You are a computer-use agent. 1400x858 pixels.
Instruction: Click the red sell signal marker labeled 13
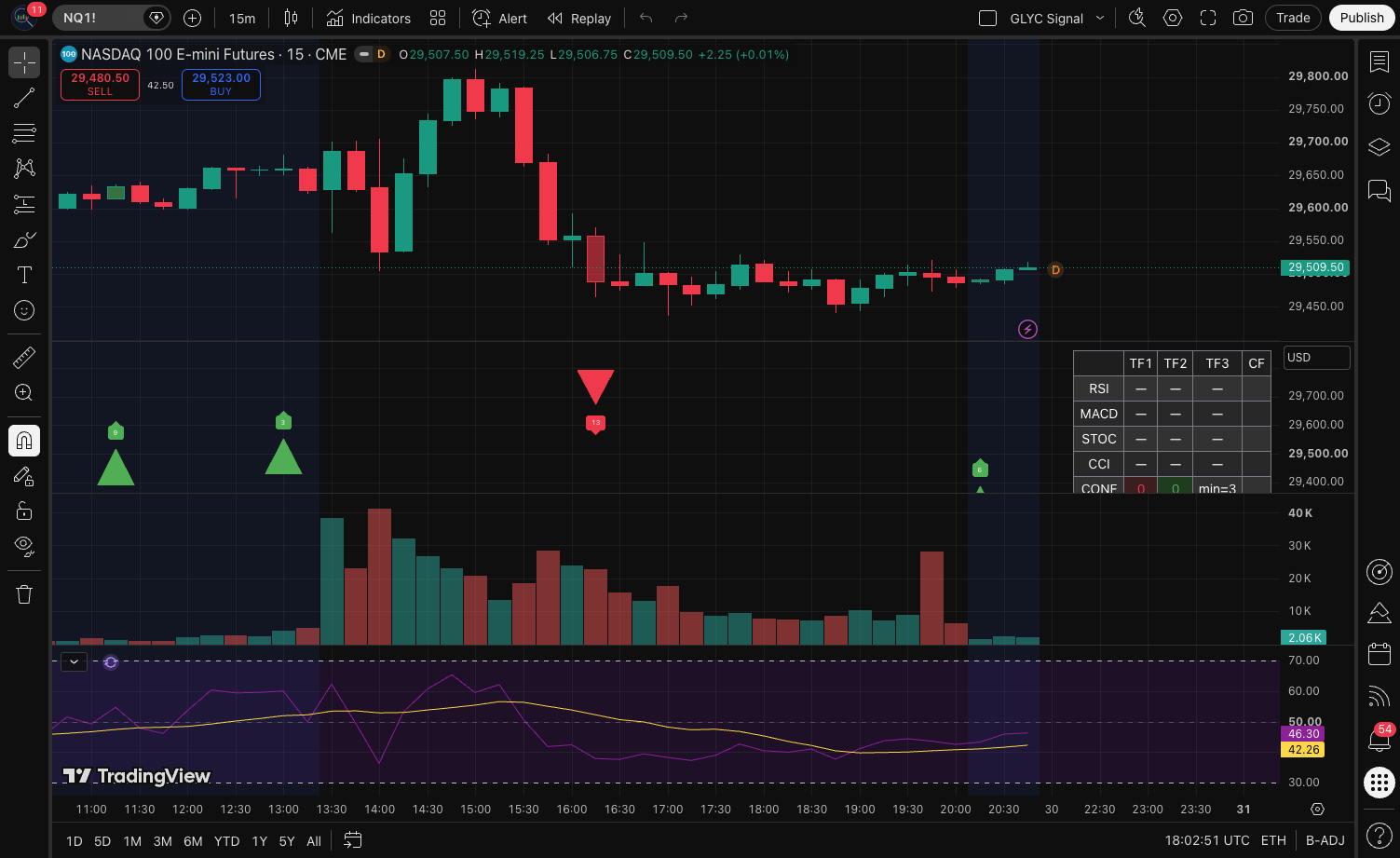tap(595, 424)
